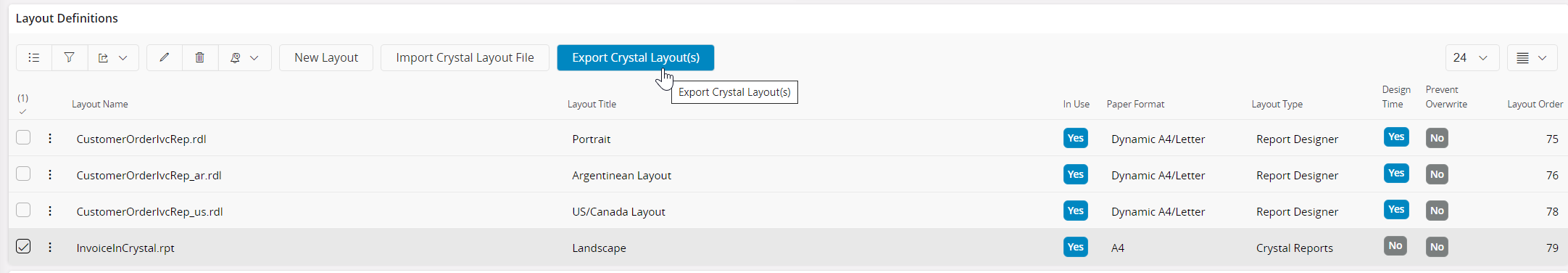Uncheck the InvoiceInCrystal.rpt row checkbox
The image size is (1568, 273).
(x=23, y=246)
